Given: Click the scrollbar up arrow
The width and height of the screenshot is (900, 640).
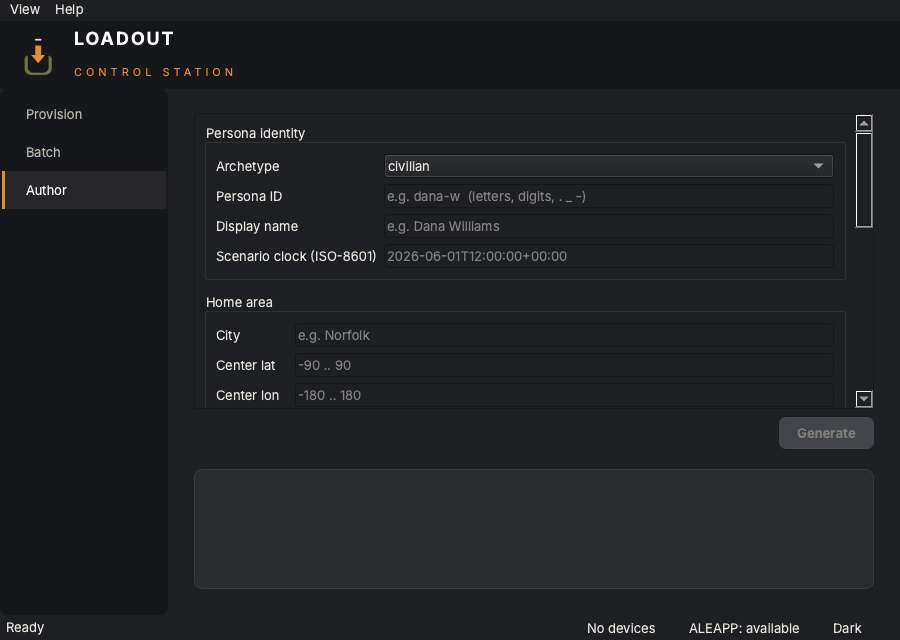Looking at the screenshot, I should coord(864,123).
